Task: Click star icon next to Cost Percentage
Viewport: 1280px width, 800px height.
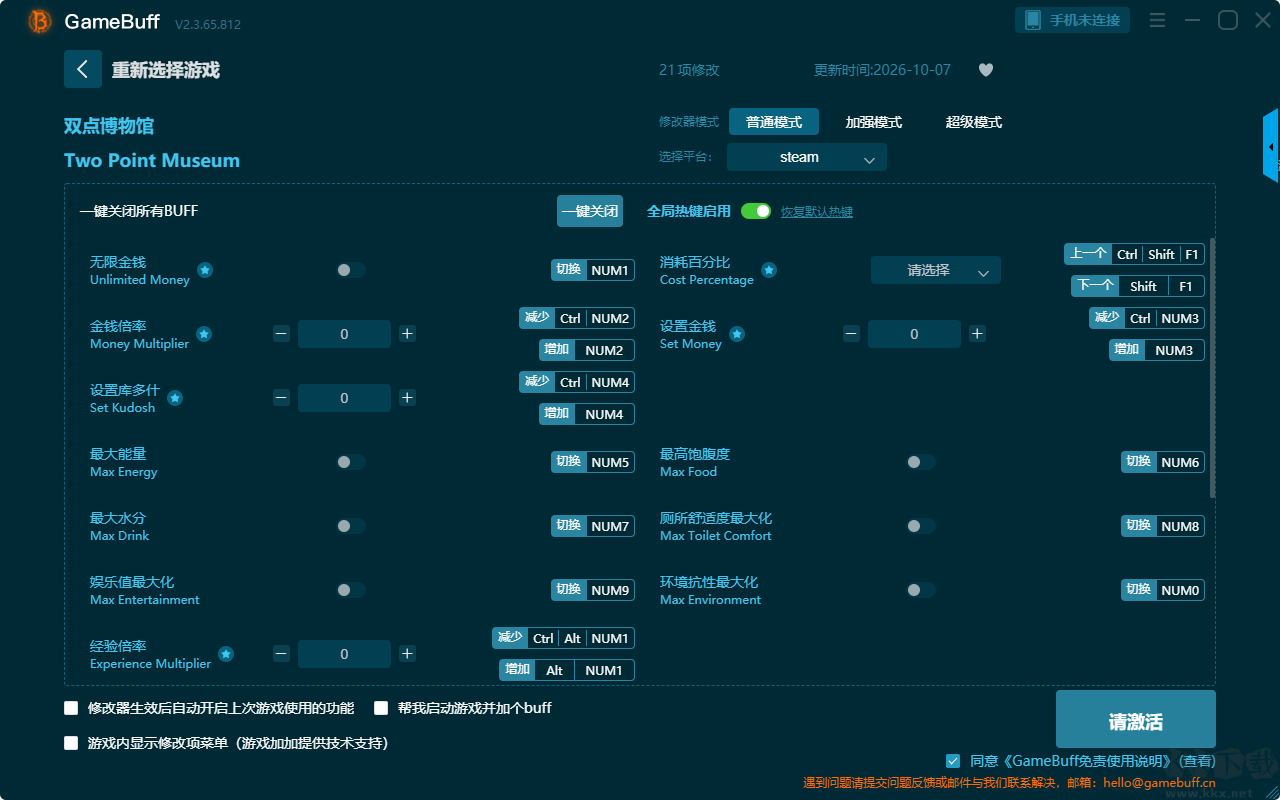Action: tap(769, 270)
